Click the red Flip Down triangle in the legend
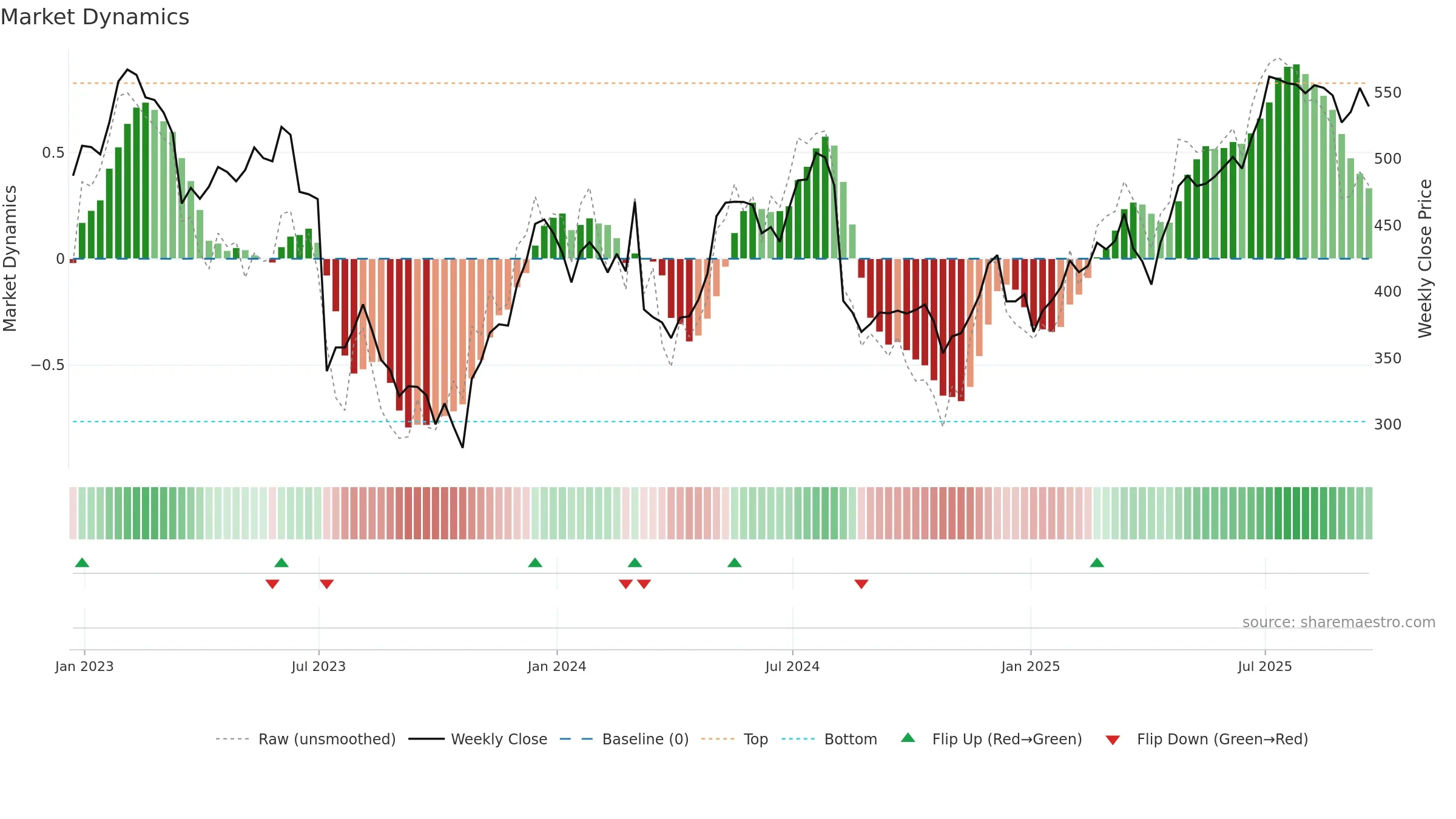The height and width of the screenshot is (819, 1456). tap(1113, 740)
